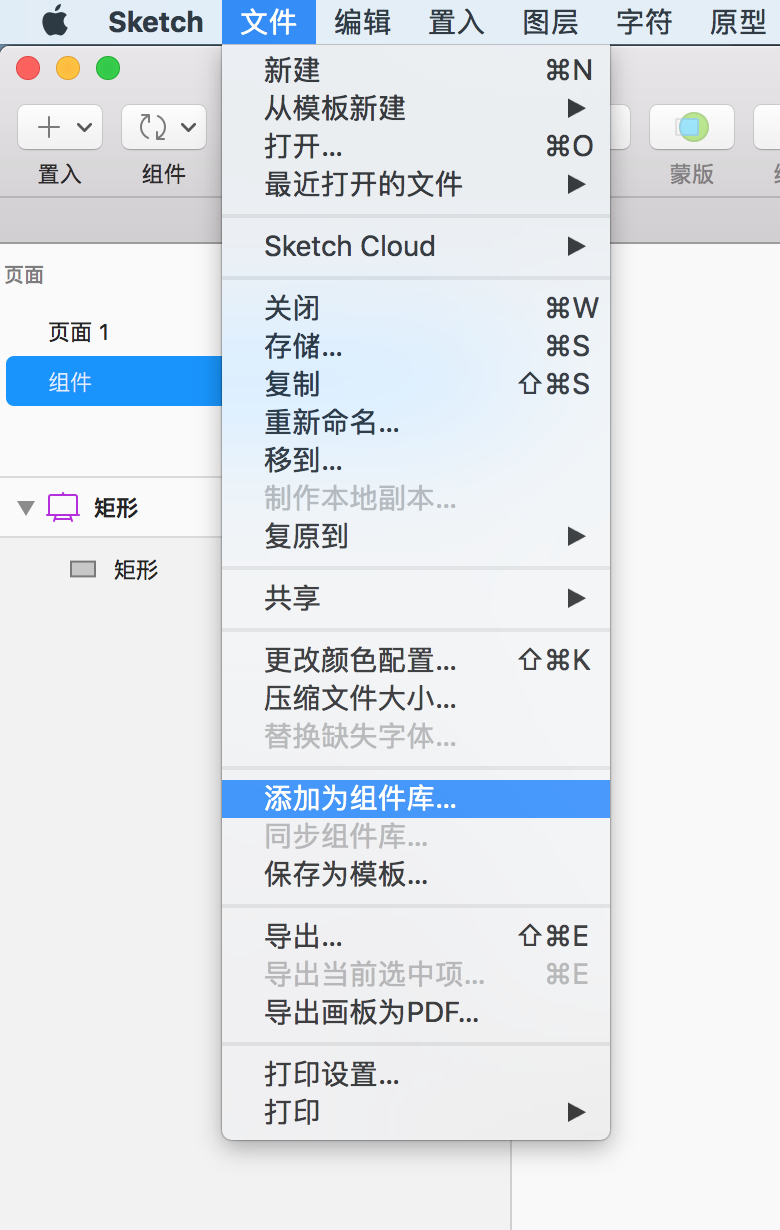Open the 置入 menu in the menu bar

456,21
